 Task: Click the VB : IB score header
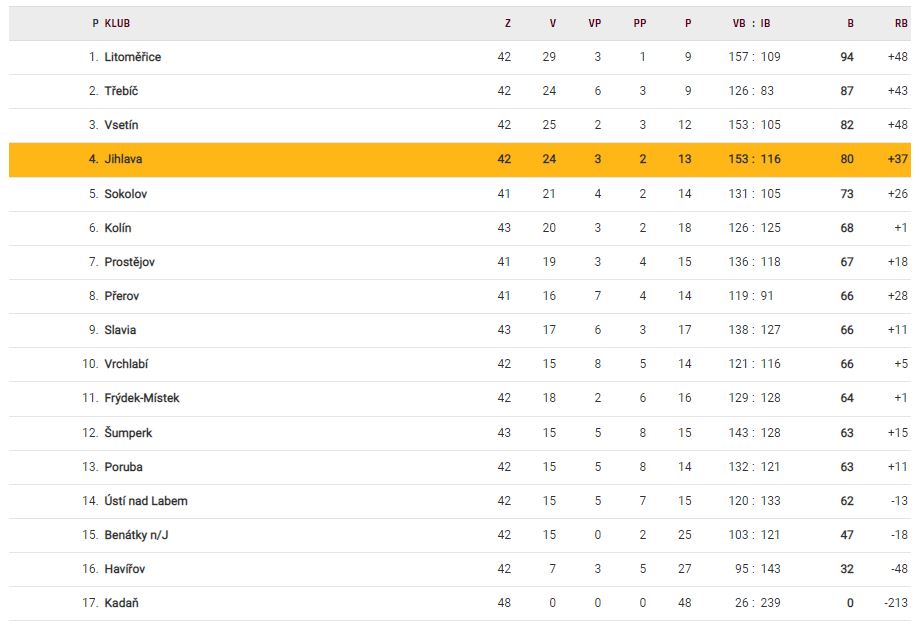click(752, 23)
